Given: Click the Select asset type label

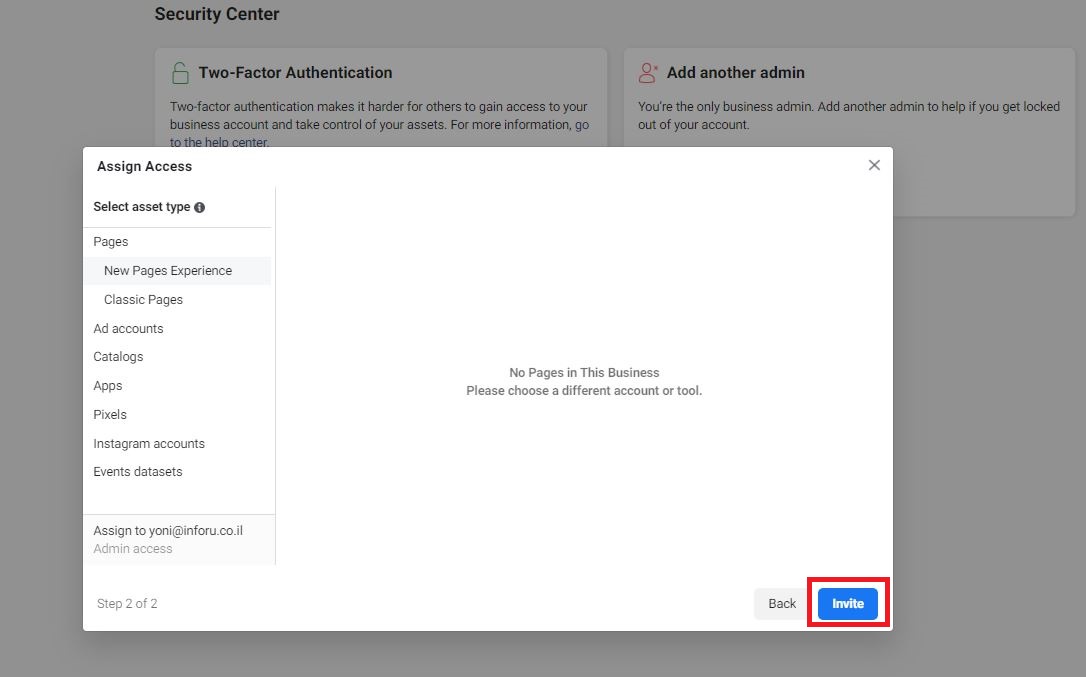Looking at the screenshot, I should (x=142, y=206).
